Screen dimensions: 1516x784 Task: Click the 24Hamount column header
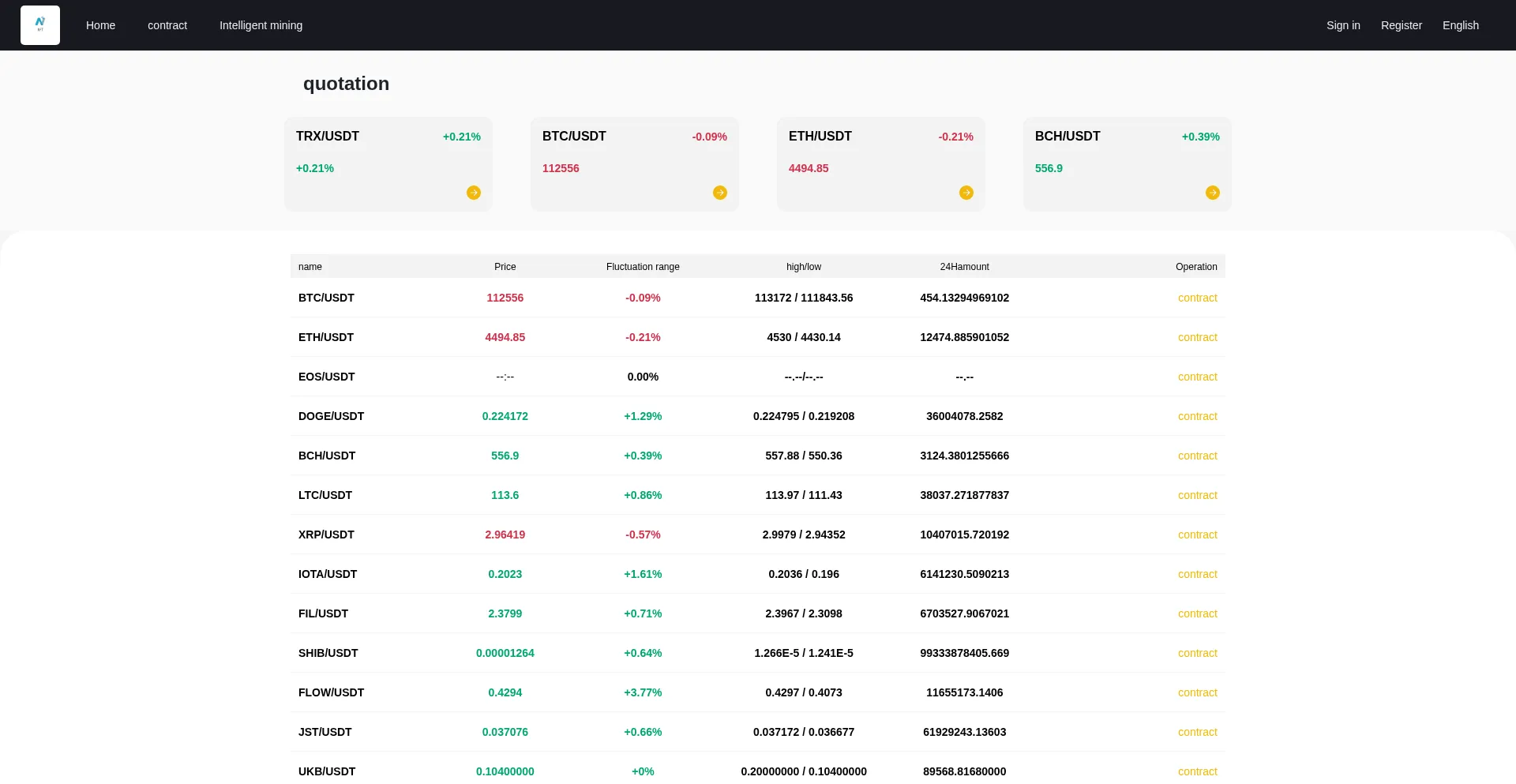pos(964,267)
